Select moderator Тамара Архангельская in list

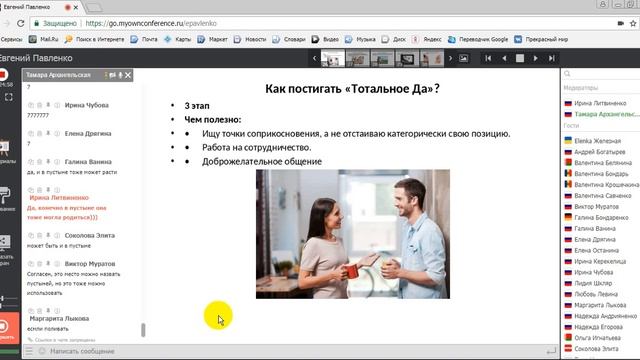(601, 114)
